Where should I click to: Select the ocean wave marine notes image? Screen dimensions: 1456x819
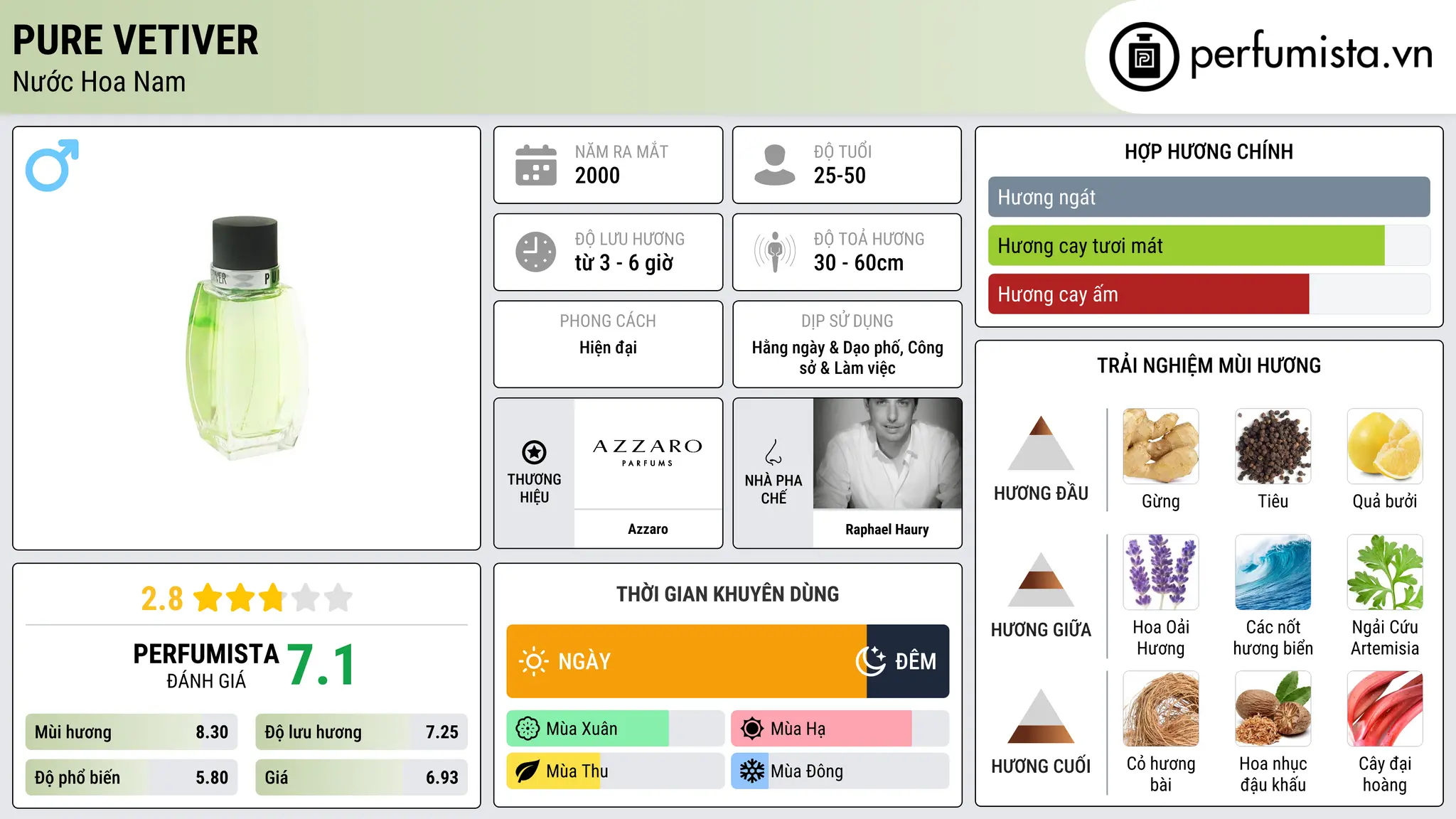[1273, 572]
